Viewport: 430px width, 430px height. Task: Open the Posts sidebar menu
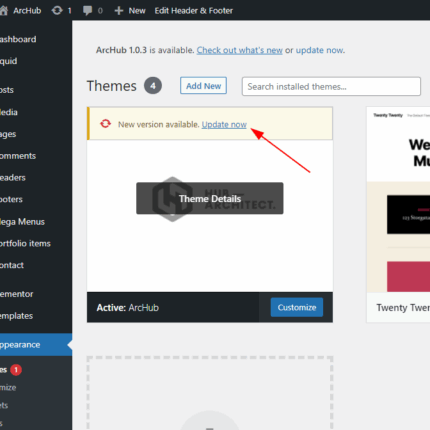[7, 90]
